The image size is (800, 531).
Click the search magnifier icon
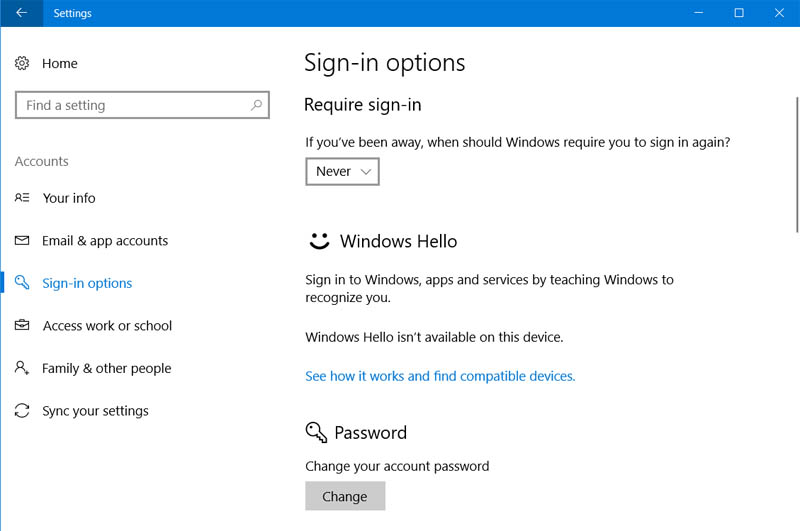coord(256,105)
